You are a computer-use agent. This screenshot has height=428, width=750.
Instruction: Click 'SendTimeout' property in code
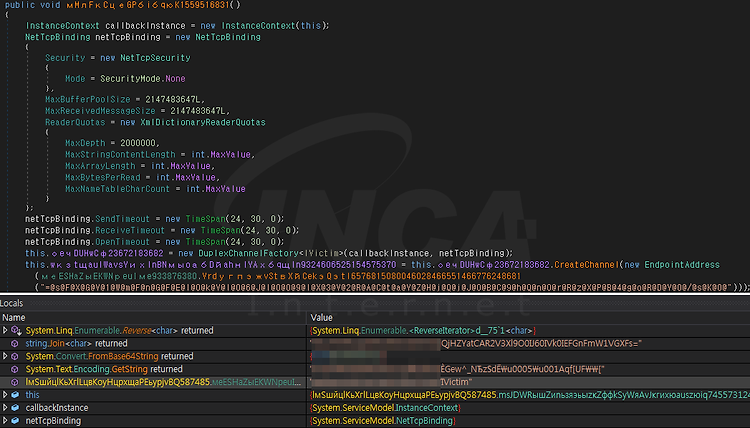tap(122, 219)
